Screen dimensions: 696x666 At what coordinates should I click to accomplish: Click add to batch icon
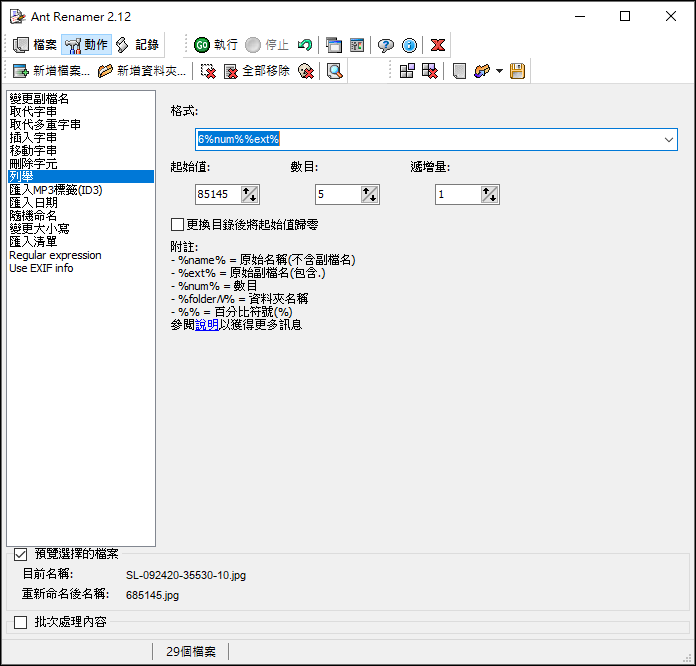click(x=407, y=71)
